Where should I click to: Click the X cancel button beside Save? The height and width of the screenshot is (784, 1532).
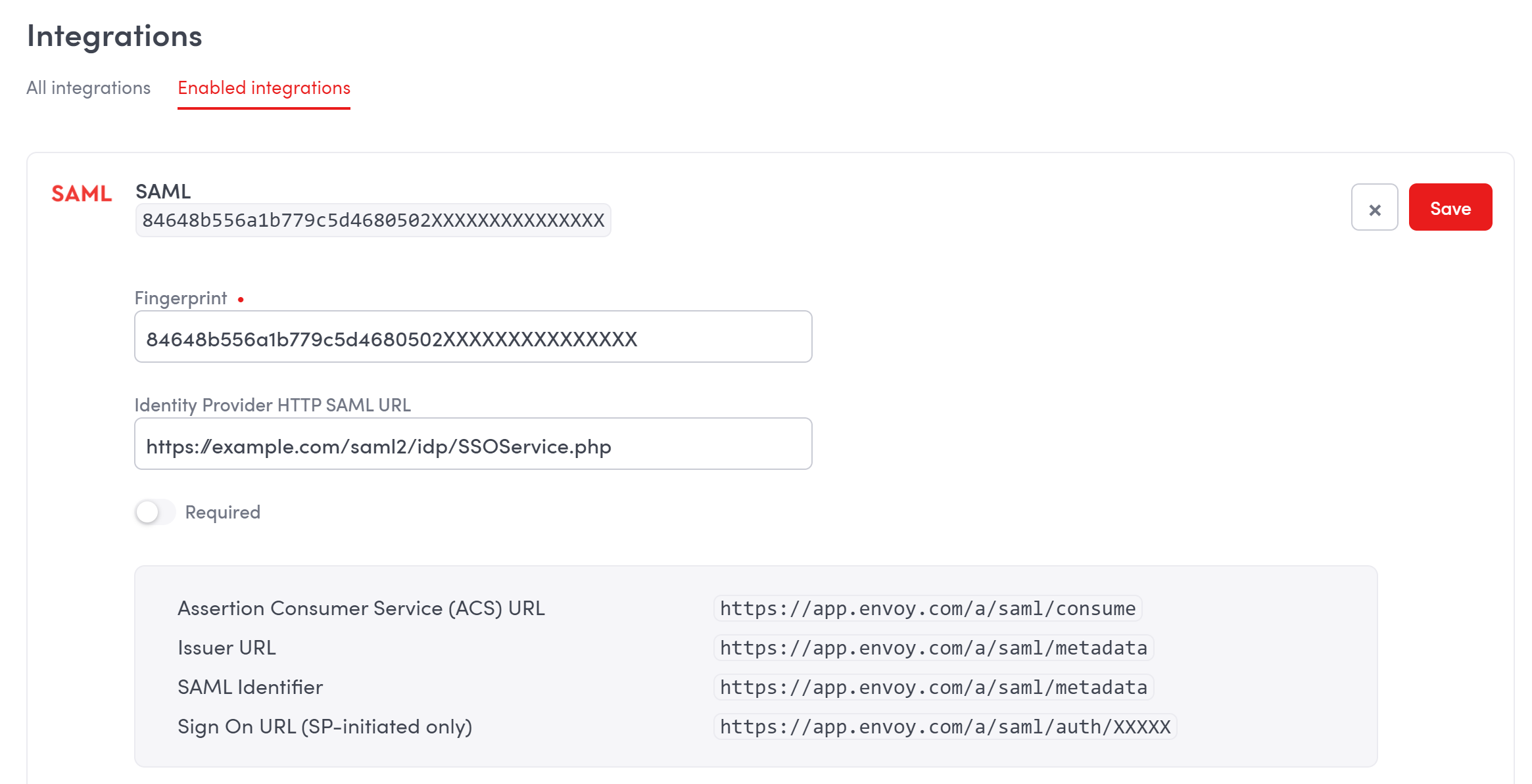click(x=1374, y=208)
